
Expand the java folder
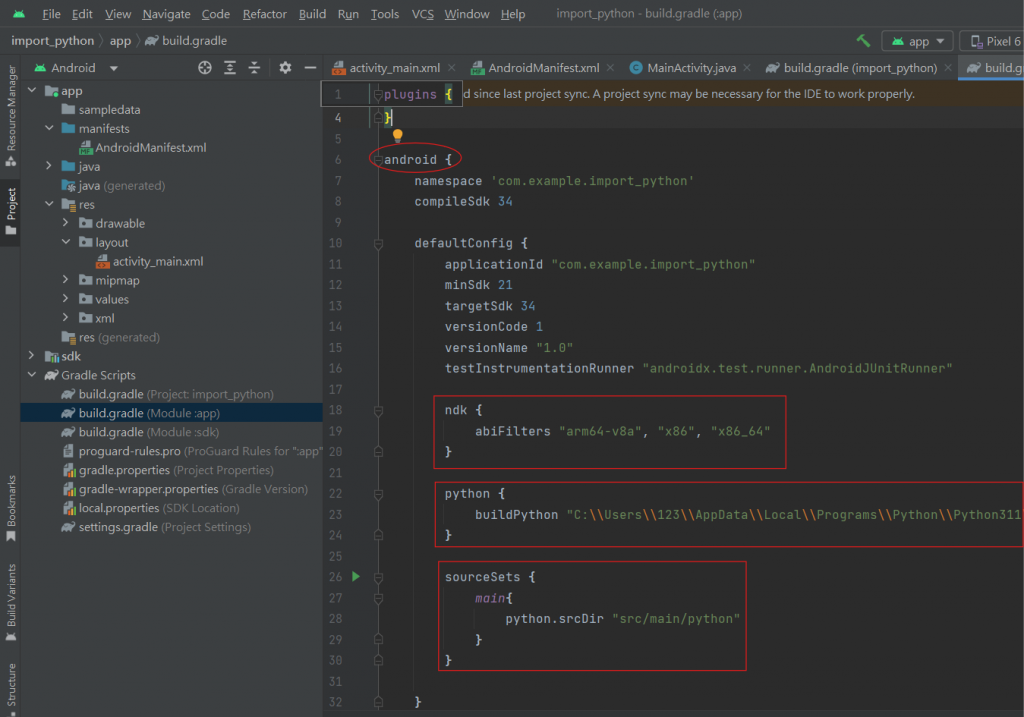point(49,166)
